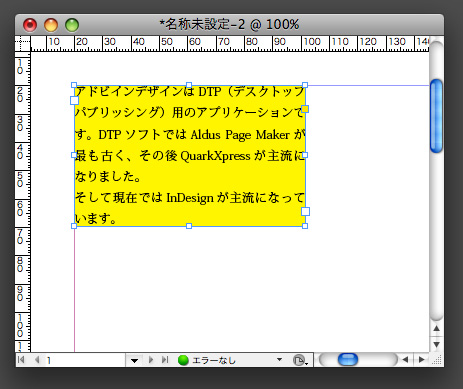The height and width of the screenshot is (389, 463).
Task: Select the left-middle frame handle
Action: pyautogui.click(x=74, y=155)
